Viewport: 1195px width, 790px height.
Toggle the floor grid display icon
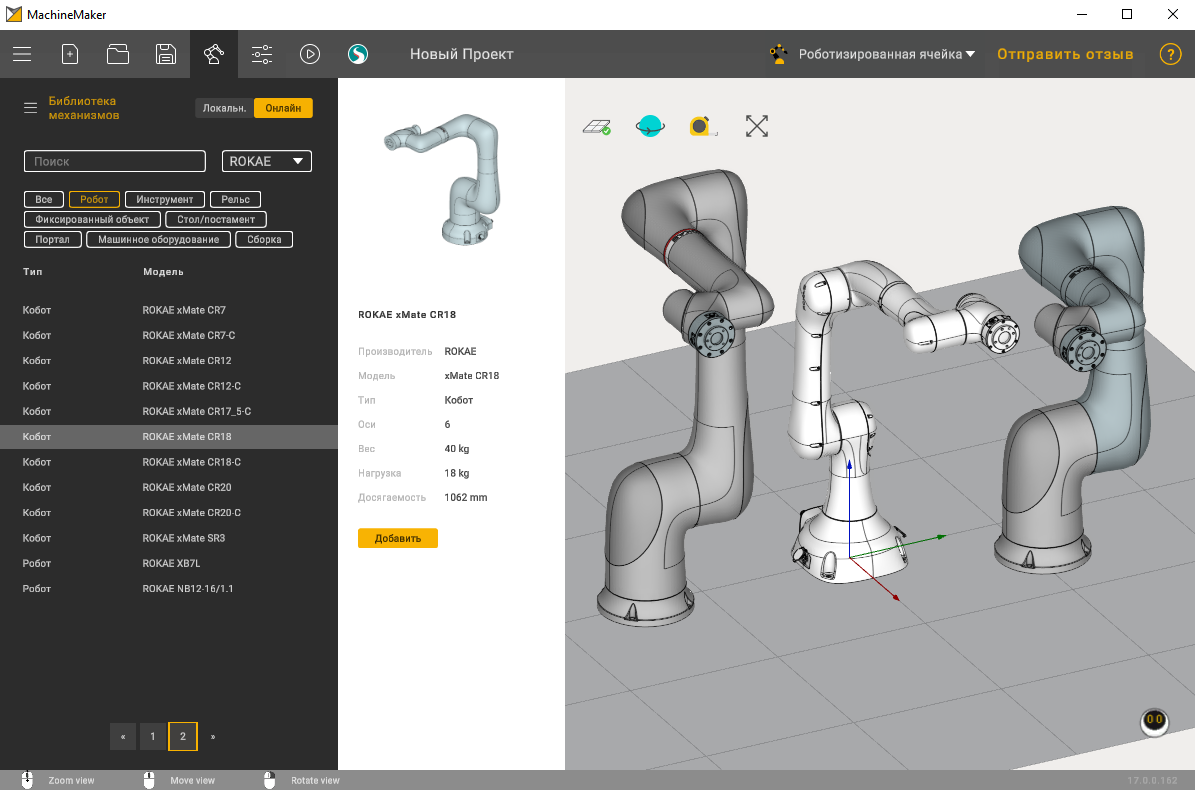click(x=597, y=127)
